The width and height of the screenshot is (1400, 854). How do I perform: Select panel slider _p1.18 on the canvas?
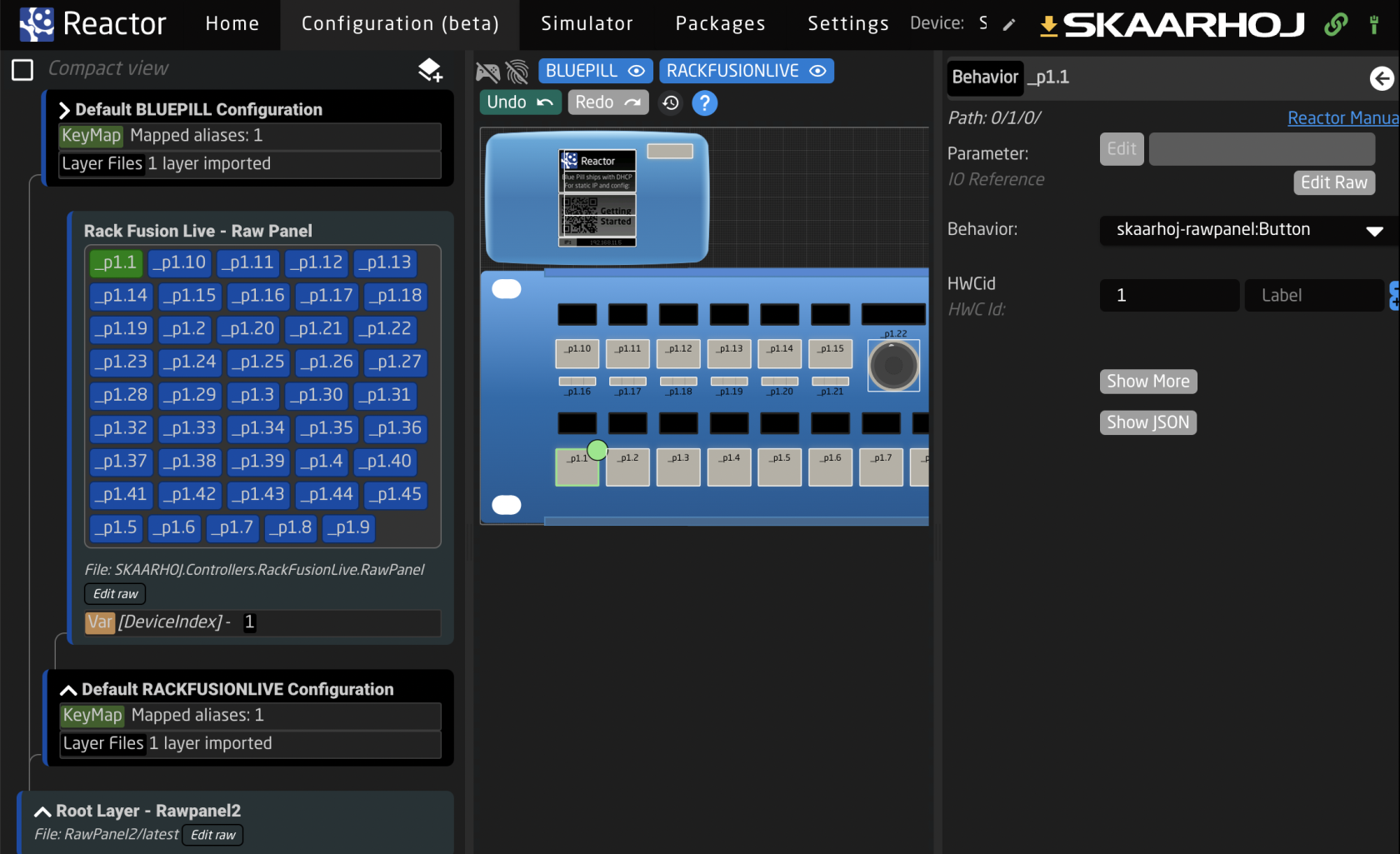pos(678,382)
